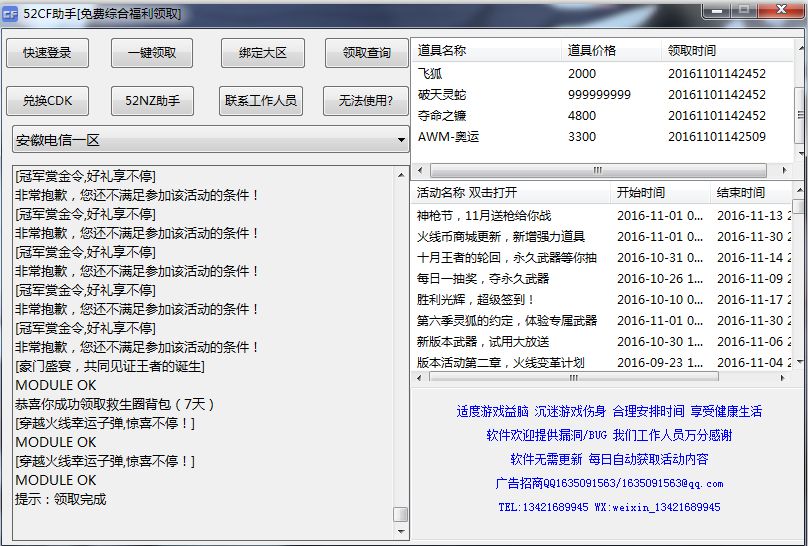The image size is (808, 546).
Task: Click the 活动名称 双击打开 column header
Action: pyautogui.click(x=511, y=193)
